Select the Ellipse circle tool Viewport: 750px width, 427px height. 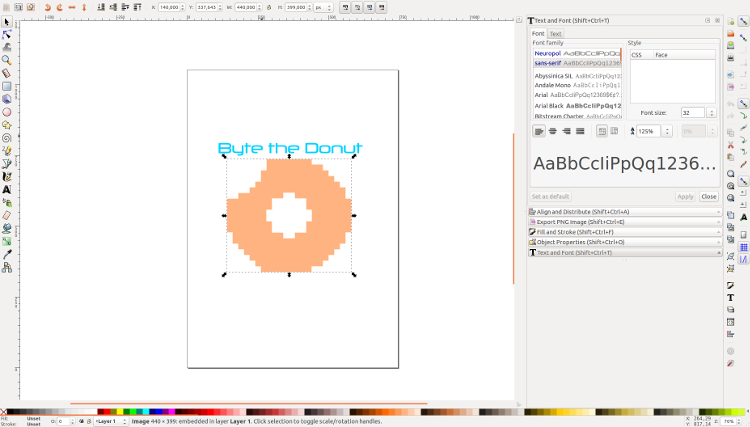tap(7, 112)
